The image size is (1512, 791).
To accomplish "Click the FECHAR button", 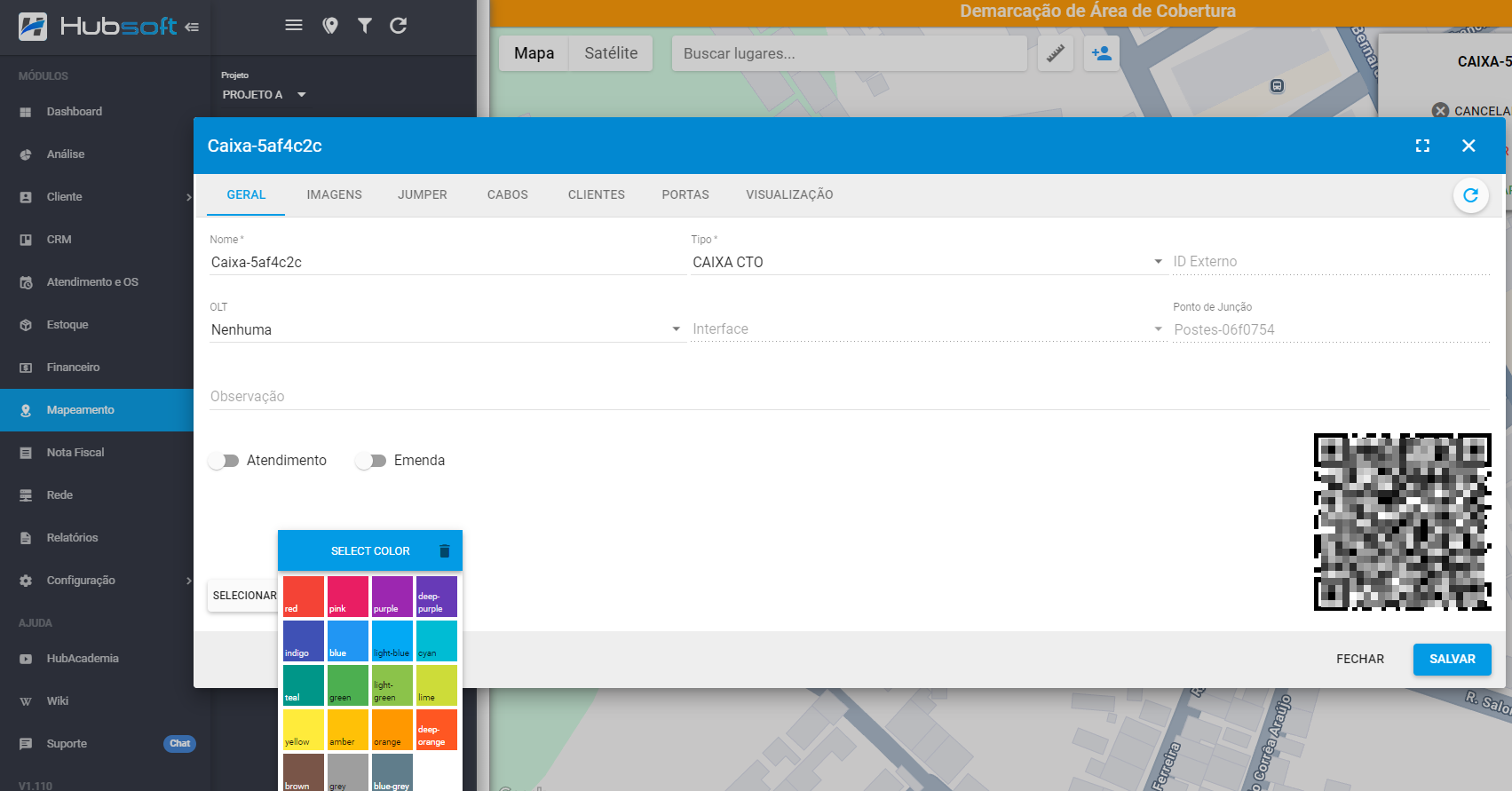I will coord(1360,660).
